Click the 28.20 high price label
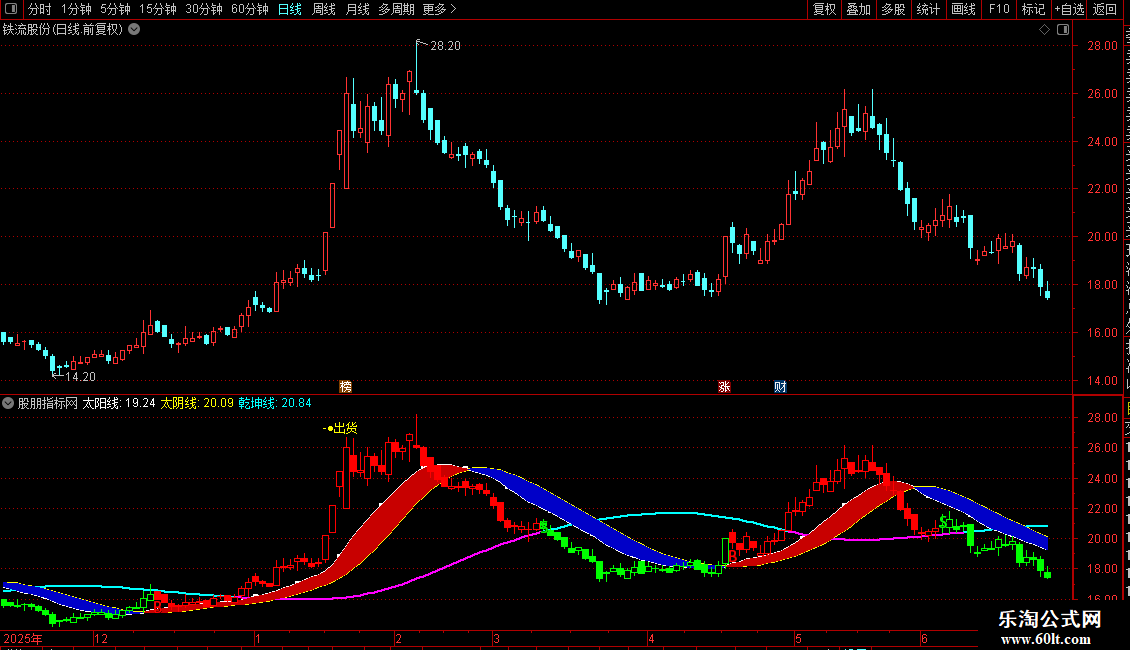 (x=445, y=45)
